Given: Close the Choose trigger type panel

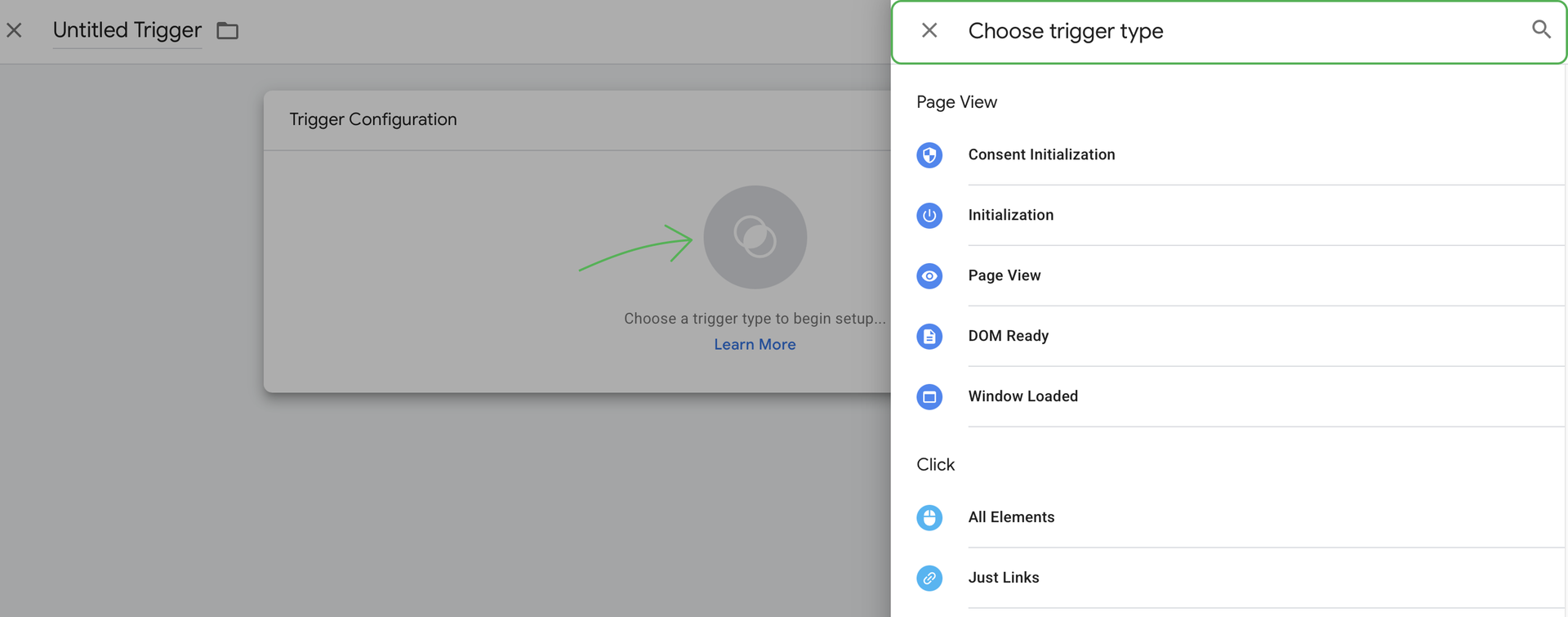Looking at the screenshot, I should [x=929, y=31].
